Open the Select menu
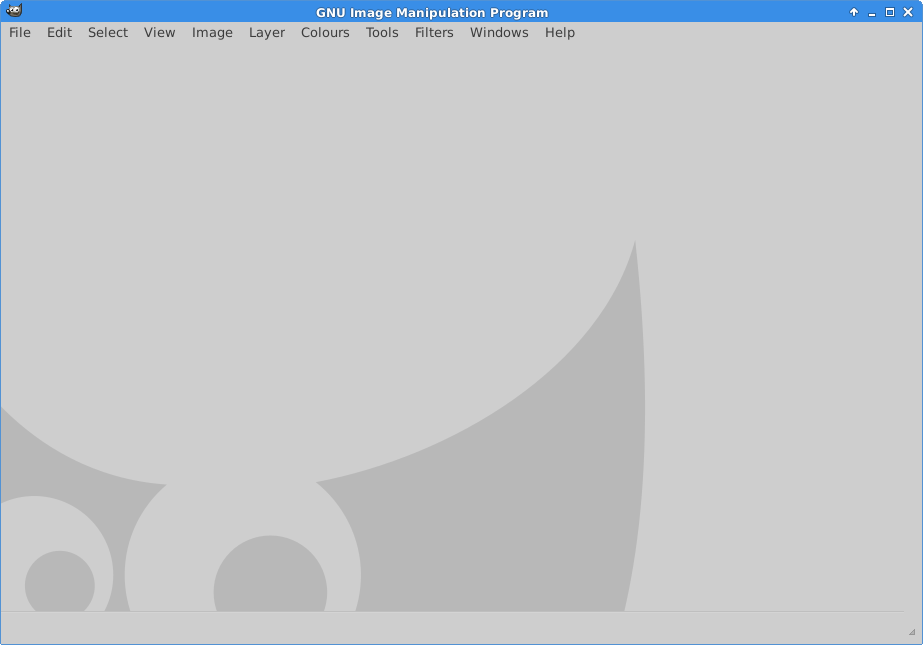 coord(108,32)
